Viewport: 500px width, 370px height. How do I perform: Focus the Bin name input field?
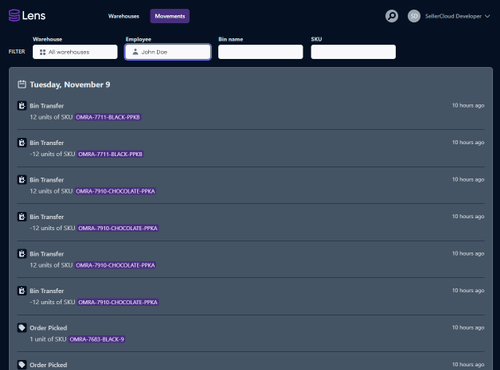pos(260,52)
